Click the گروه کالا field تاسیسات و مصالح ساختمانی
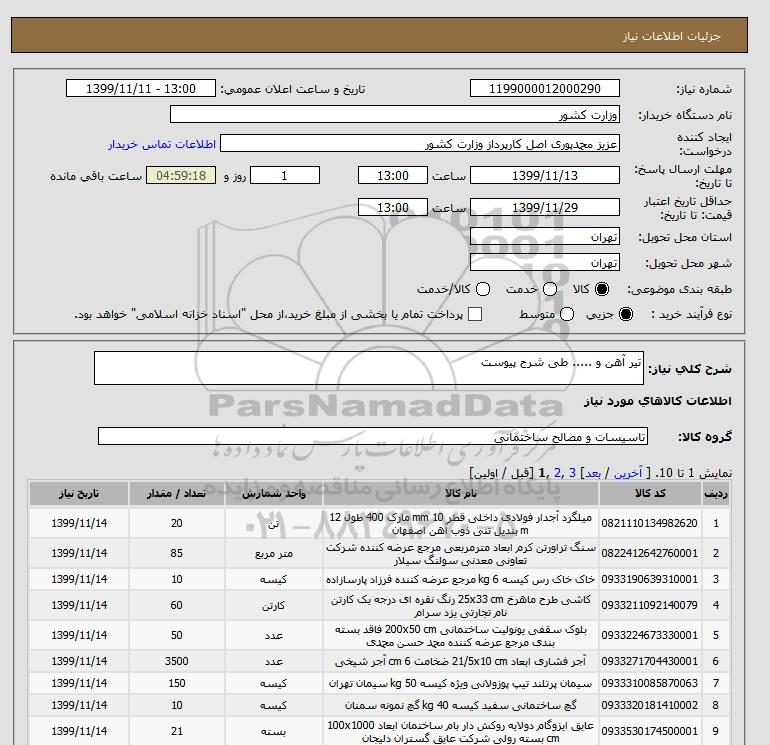The width and height of the screenshot is (770, 745). pyautogui.click(x=373, y=436)
